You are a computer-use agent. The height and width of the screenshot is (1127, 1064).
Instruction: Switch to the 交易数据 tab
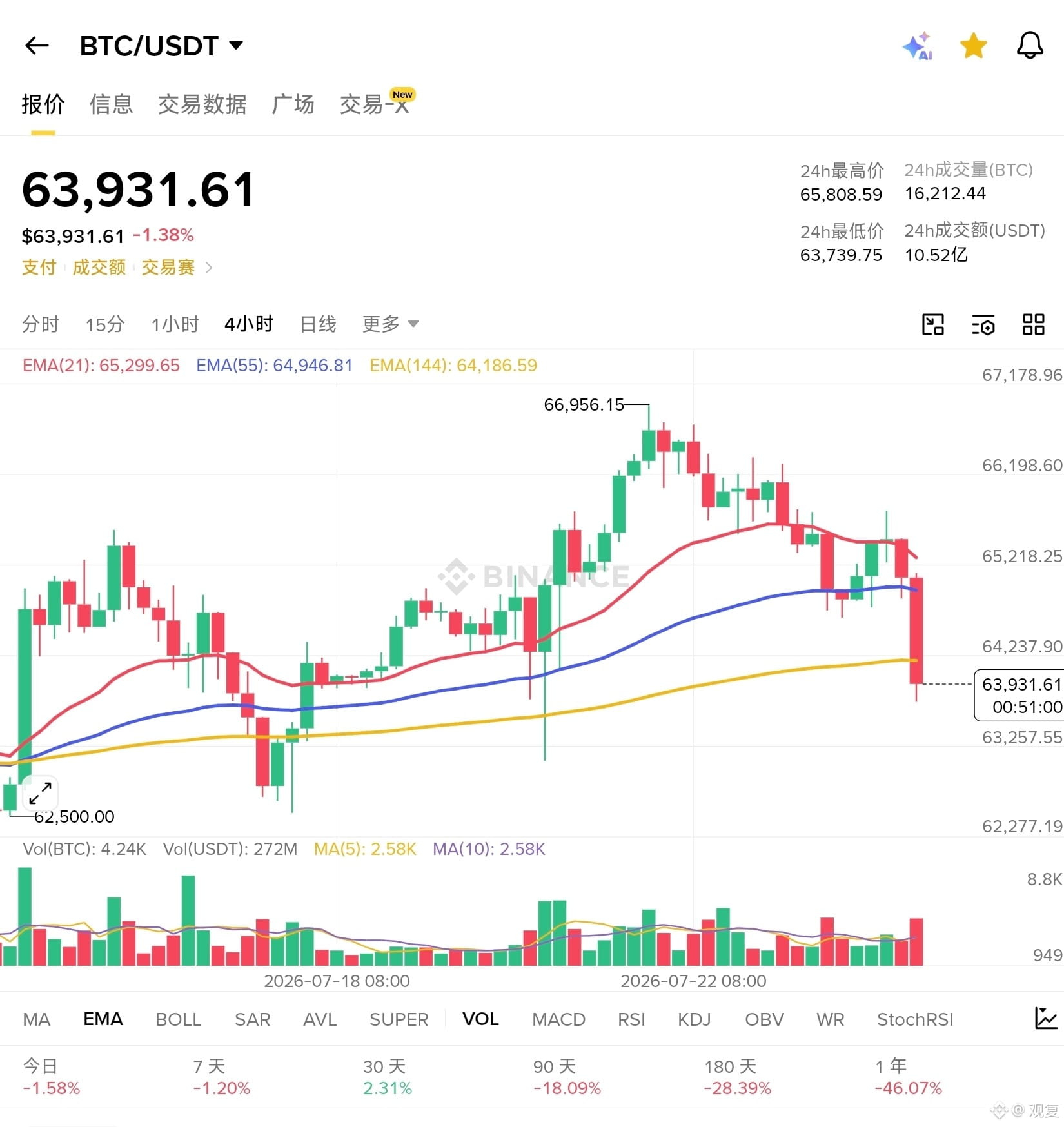pos(202,104)
